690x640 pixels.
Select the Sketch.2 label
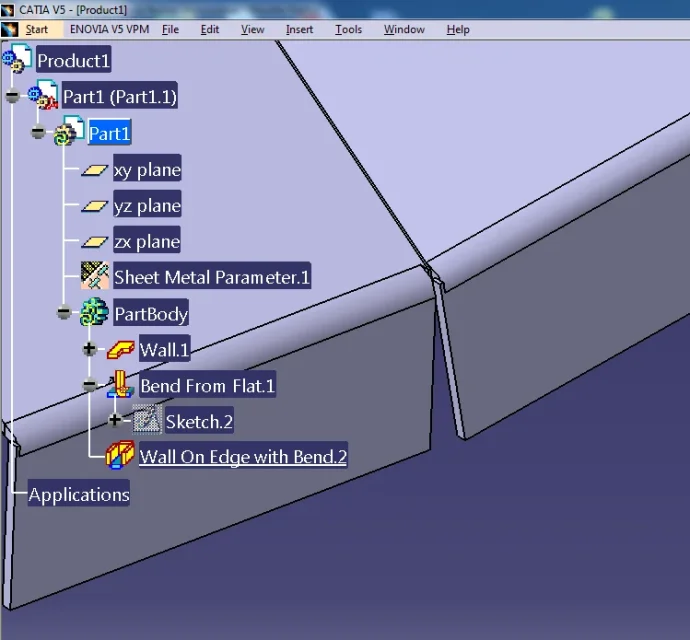click(x=199, y=420)
